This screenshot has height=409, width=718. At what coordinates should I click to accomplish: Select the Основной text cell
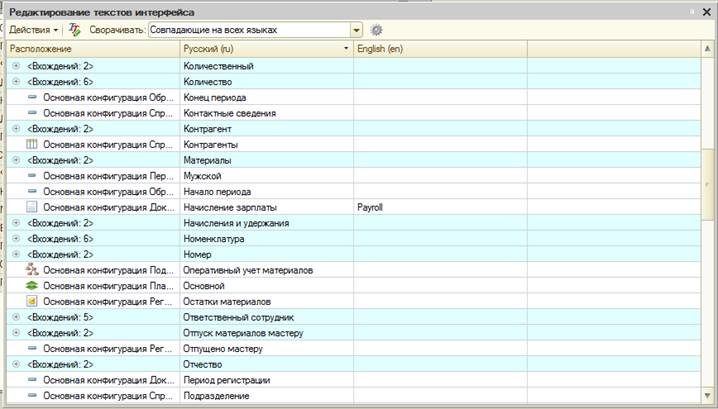coord(267,286)
